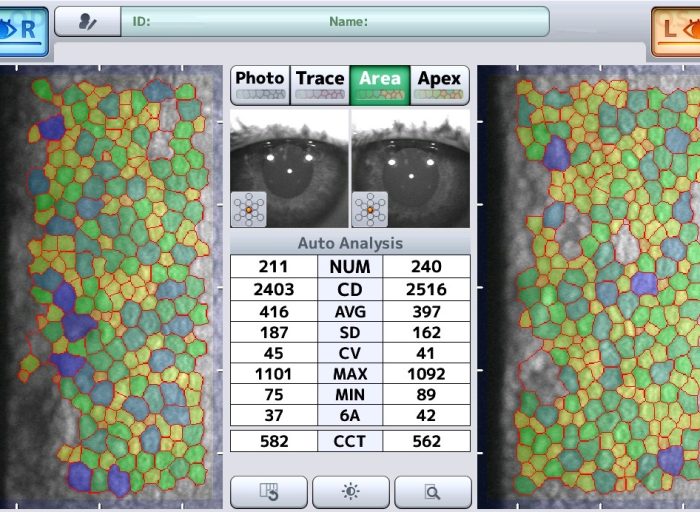Click the CCT row label in the table

point(349,441)
